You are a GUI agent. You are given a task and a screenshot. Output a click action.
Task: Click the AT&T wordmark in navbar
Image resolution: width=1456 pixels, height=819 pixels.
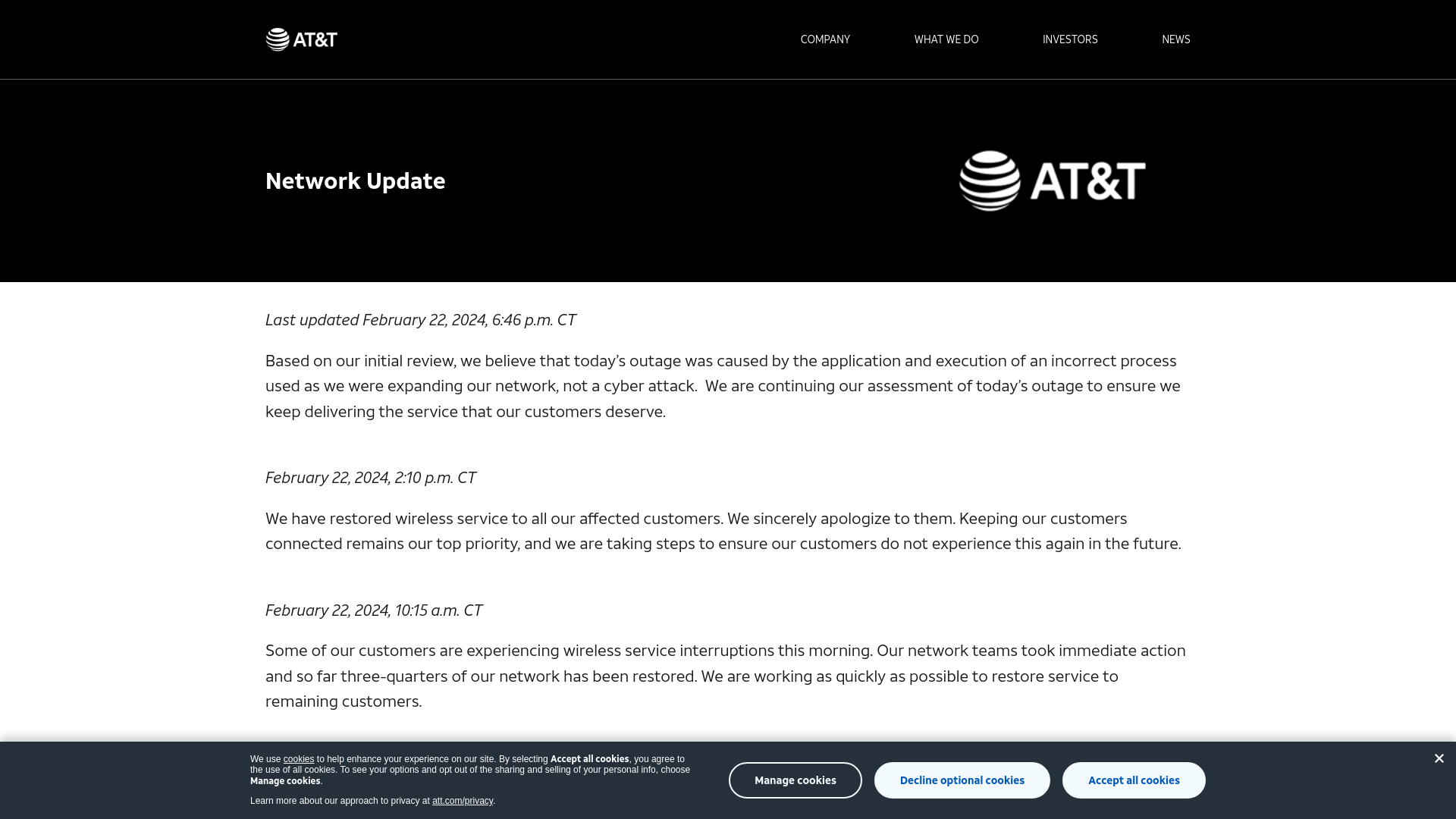316,38
